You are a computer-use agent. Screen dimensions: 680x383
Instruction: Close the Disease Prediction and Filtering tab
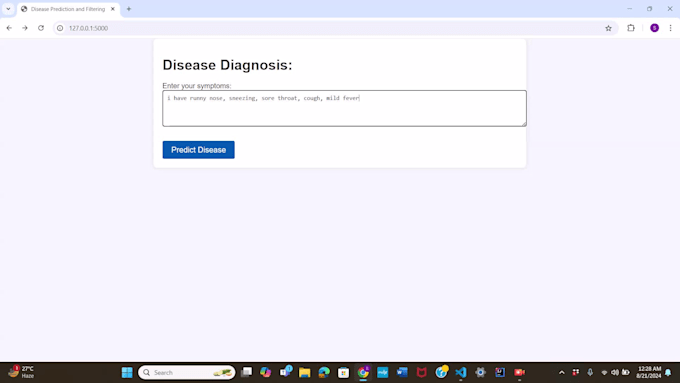pyautogui.click(x=113, y=9)
